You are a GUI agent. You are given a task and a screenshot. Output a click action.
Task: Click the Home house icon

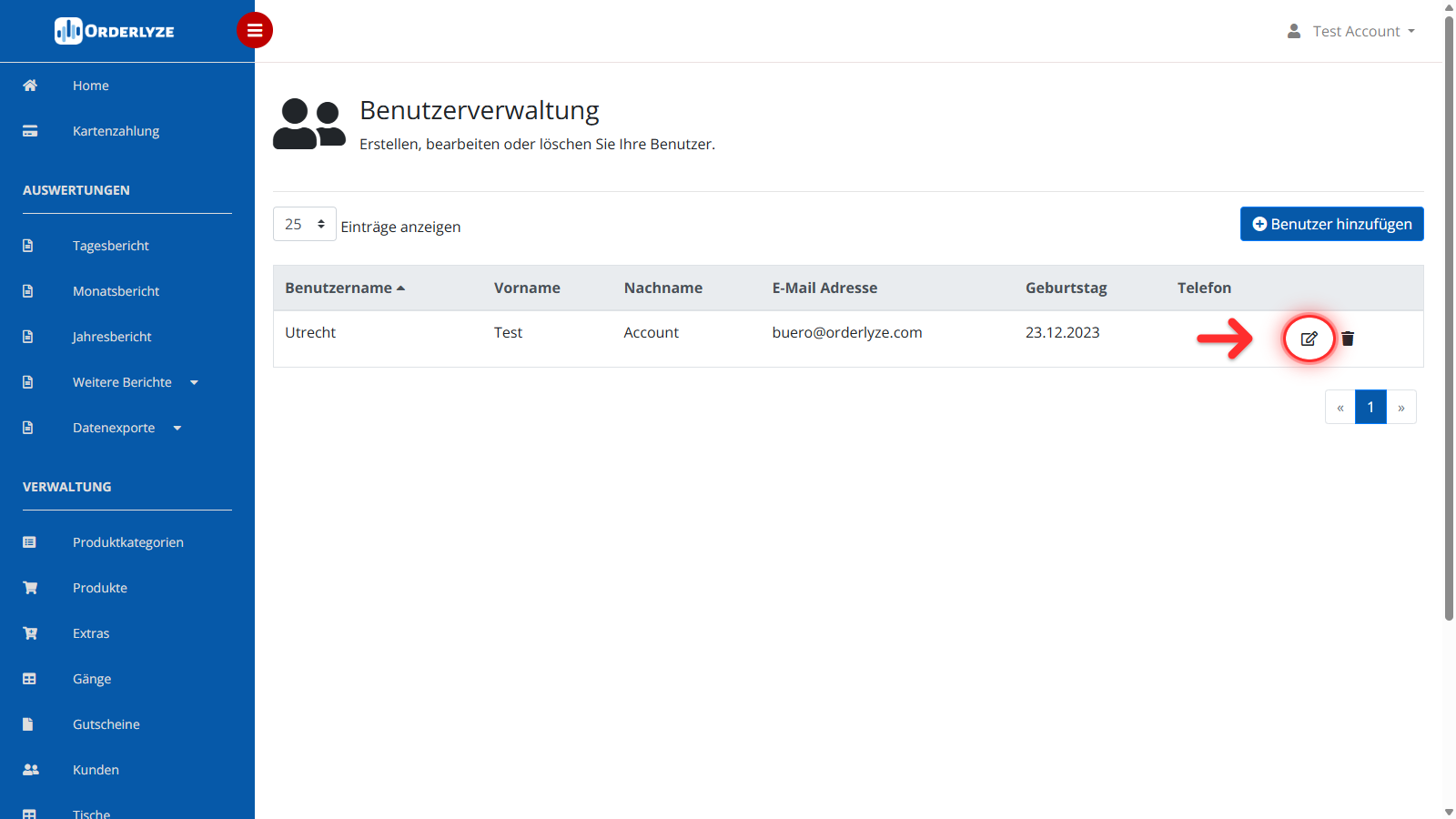click(30, 86)
